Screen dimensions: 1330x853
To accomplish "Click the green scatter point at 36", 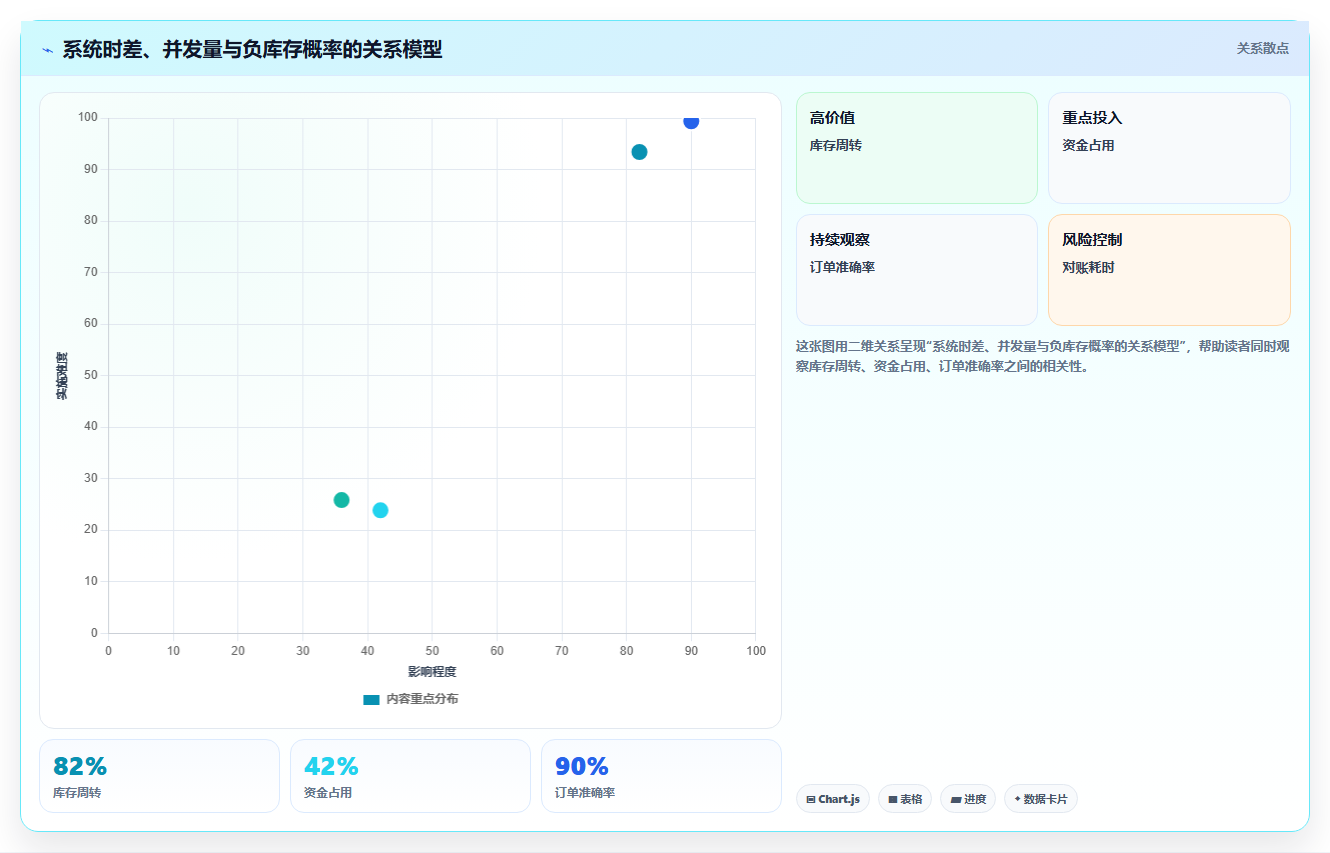I will pyautogui.click(x=341, y=500).
